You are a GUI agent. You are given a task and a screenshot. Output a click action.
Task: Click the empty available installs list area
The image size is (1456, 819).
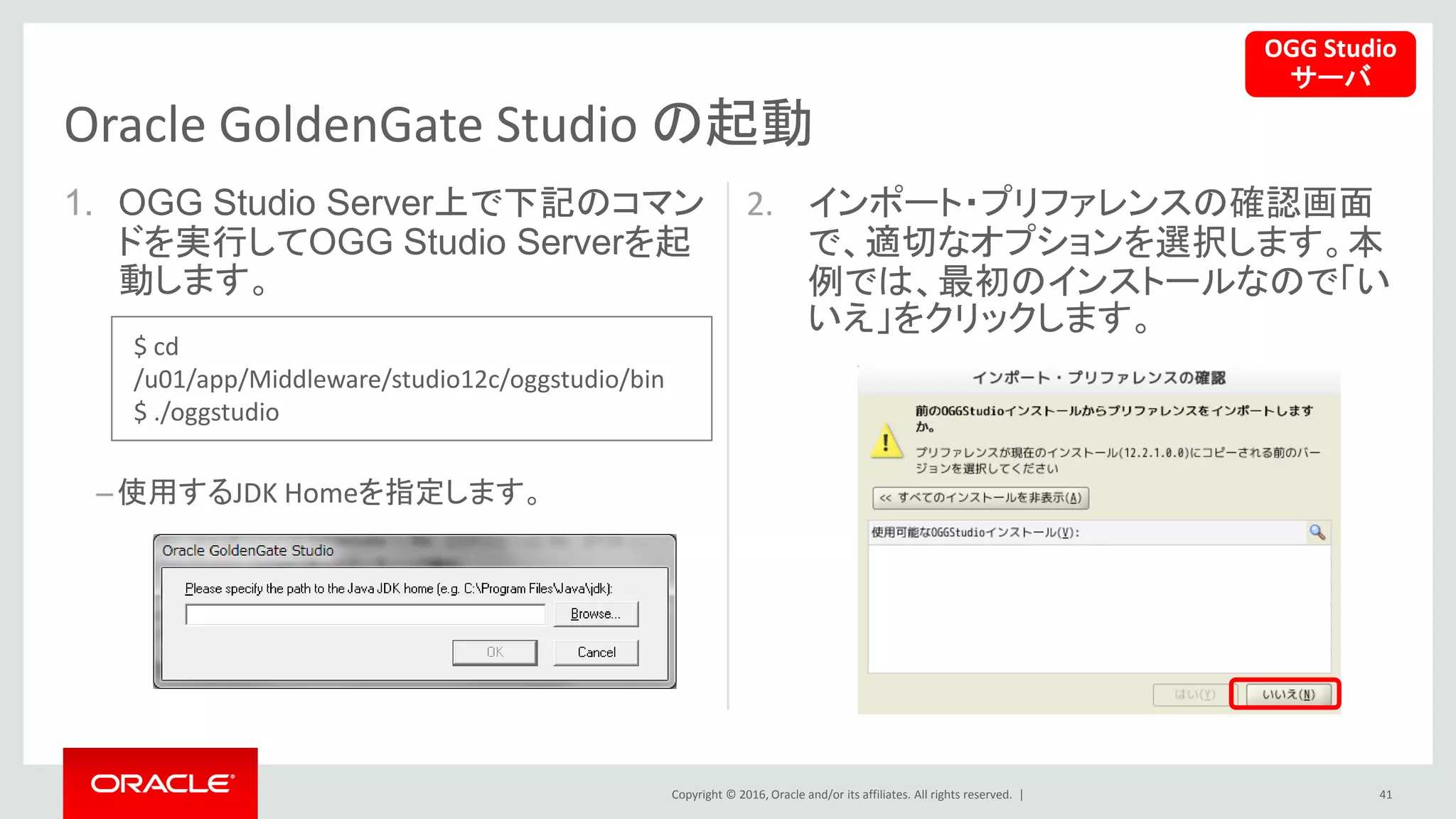[x=1099, y=609]
